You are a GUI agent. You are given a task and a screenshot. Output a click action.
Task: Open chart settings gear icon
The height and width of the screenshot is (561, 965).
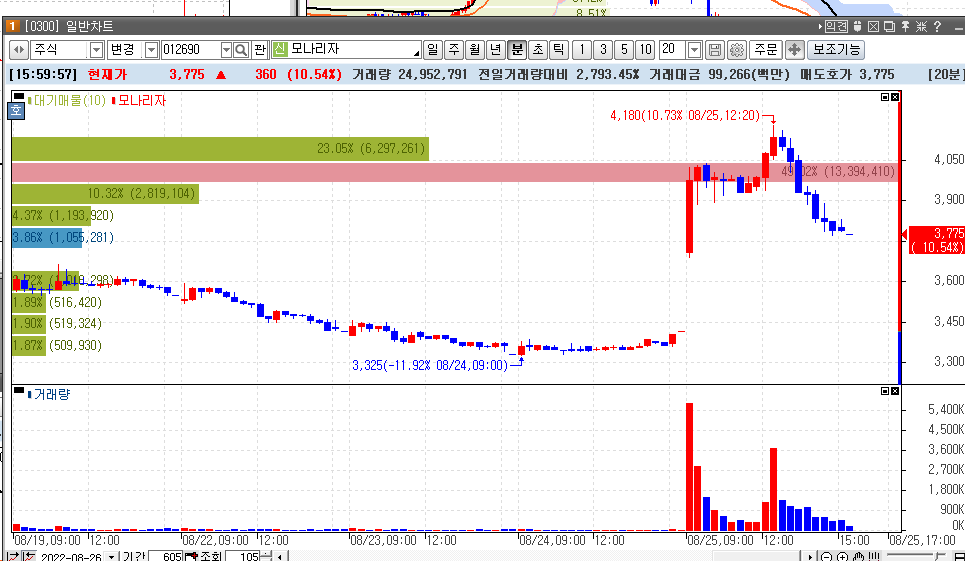tap(737, 50)
